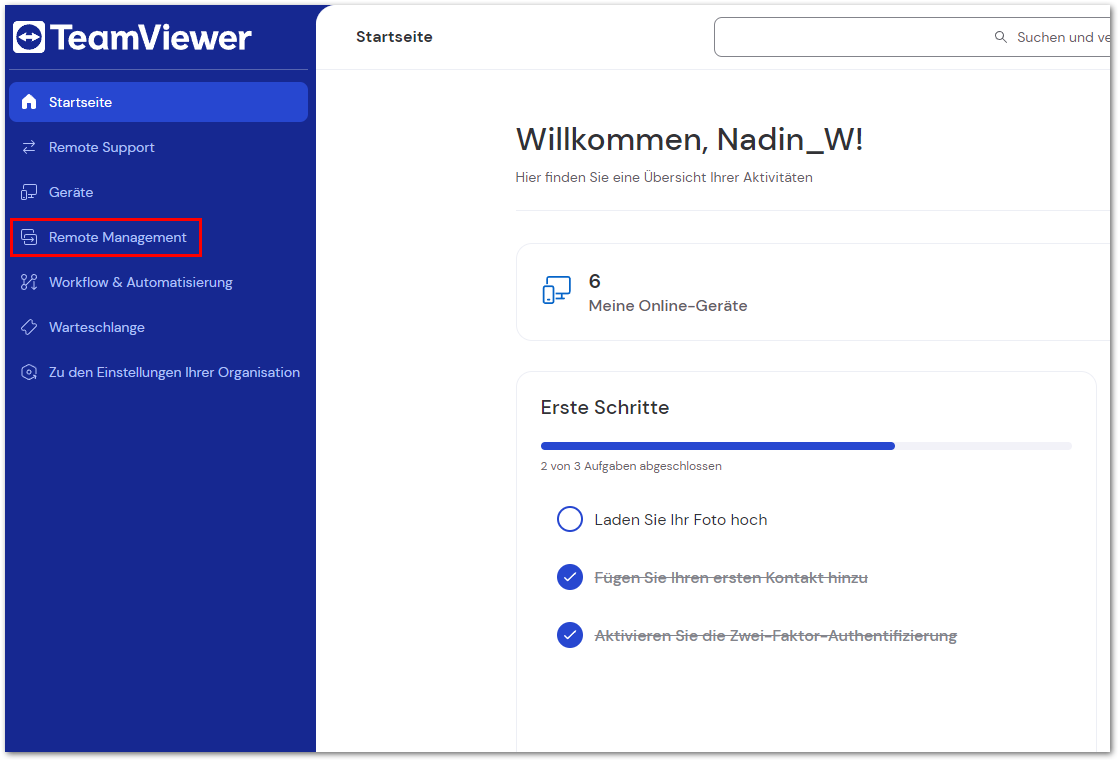This screenshot has width=1119, height=761.
Task: Click Aktivieren Sie die Zwei-Faktor-Authentifizierung text
Action: (x=776, y=635)
